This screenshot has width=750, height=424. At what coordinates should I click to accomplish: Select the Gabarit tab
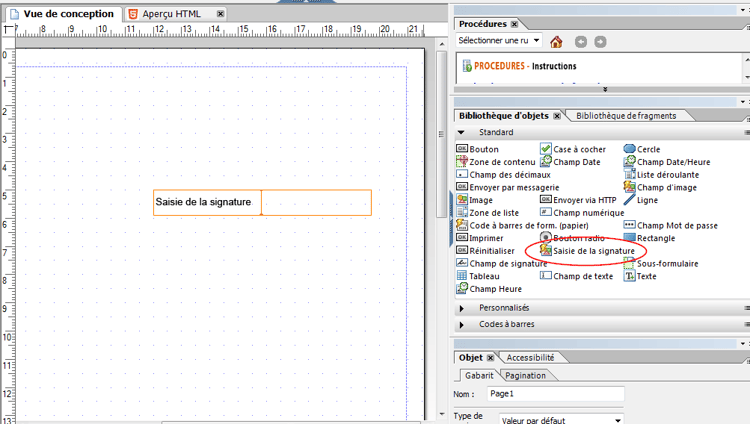tap(479, 376)
